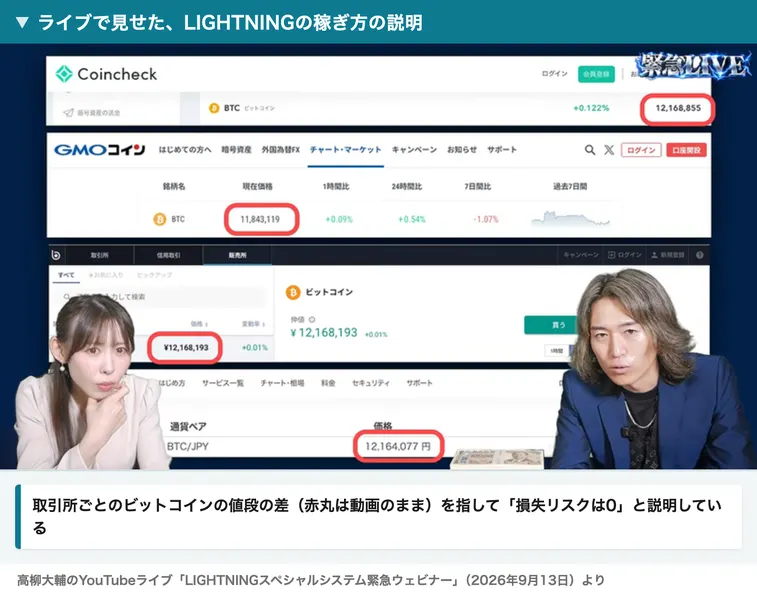Click the 緊急LIVE badge
The width and height of the screenshot is (757, 600).
(x=693, y=65)
